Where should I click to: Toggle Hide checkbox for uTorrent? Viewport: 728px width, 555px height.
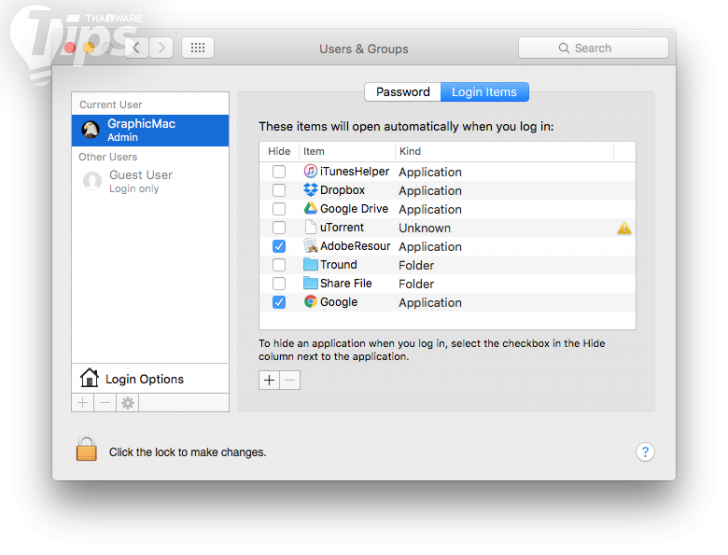point(279,227)
